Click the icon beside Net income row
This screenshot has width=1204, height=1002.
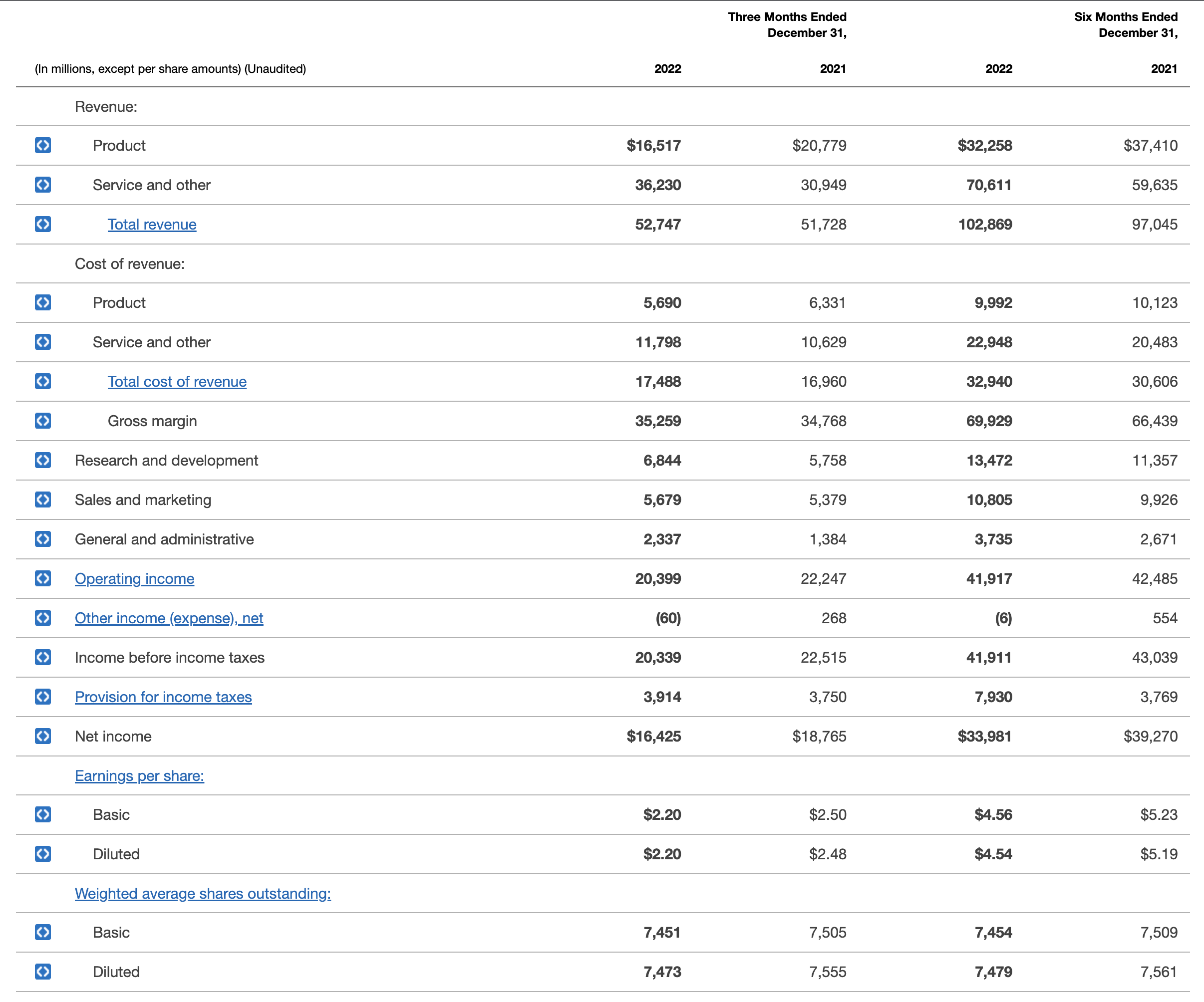(x=43, y=736)
